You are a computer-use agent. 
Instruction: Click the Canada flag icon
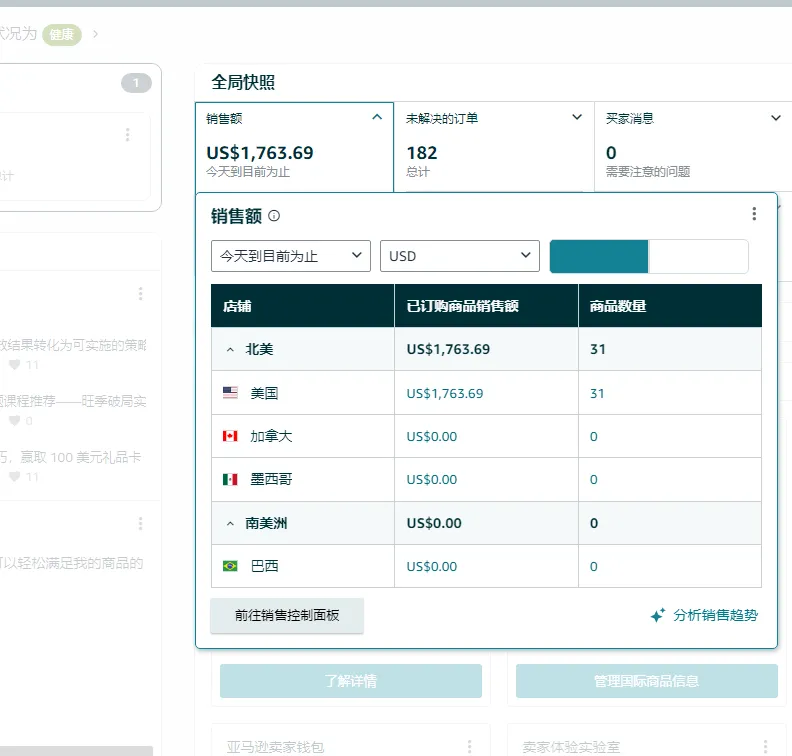pyautogui.click(x=230, y=437)
